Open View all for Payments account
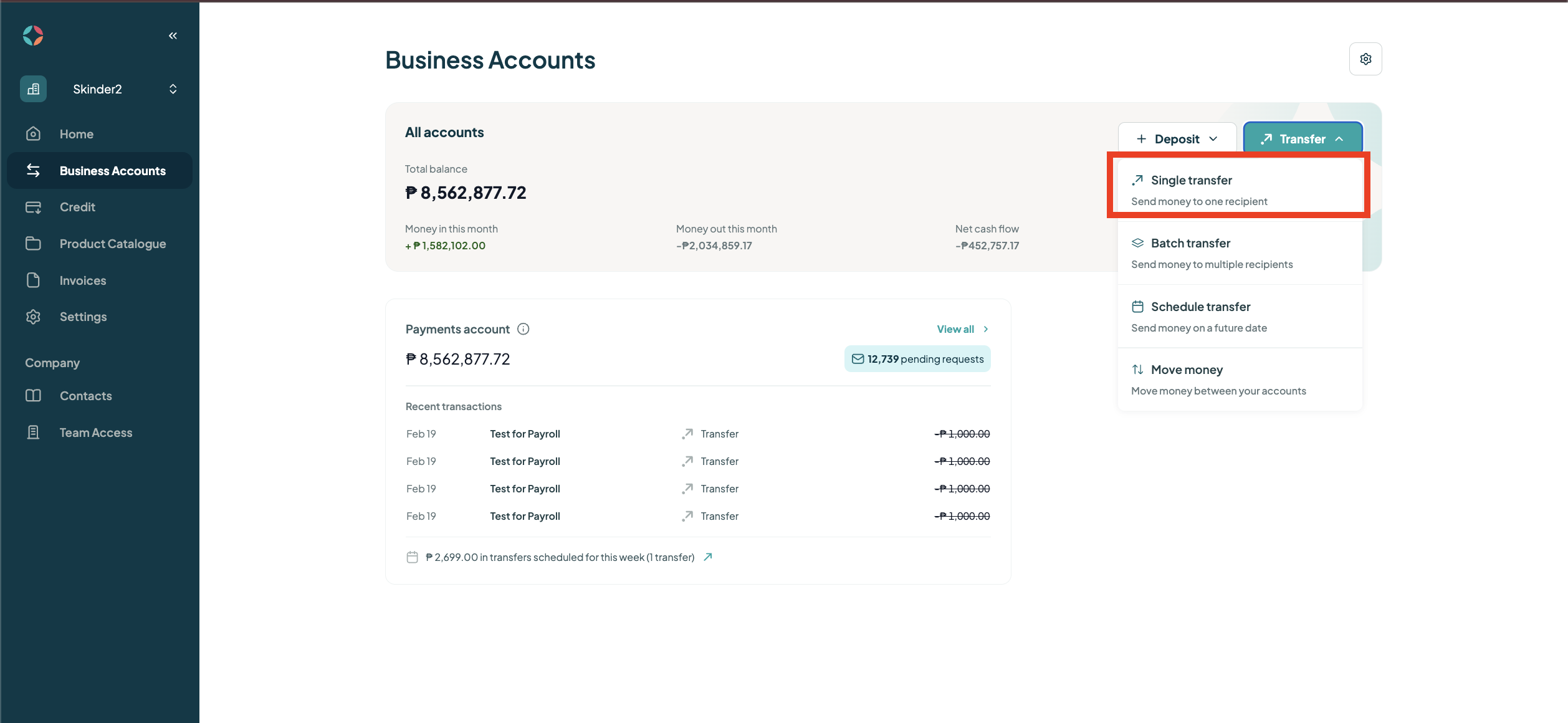Viewport: 1568px width, 723px height. (963, 329)
